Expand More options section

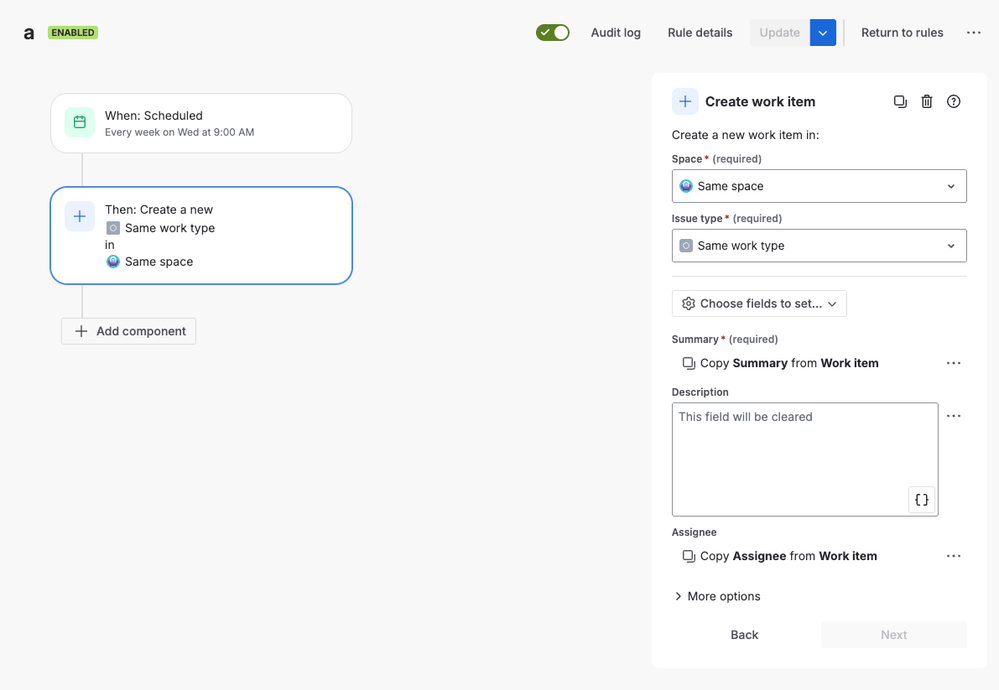(x=717, y=596)
